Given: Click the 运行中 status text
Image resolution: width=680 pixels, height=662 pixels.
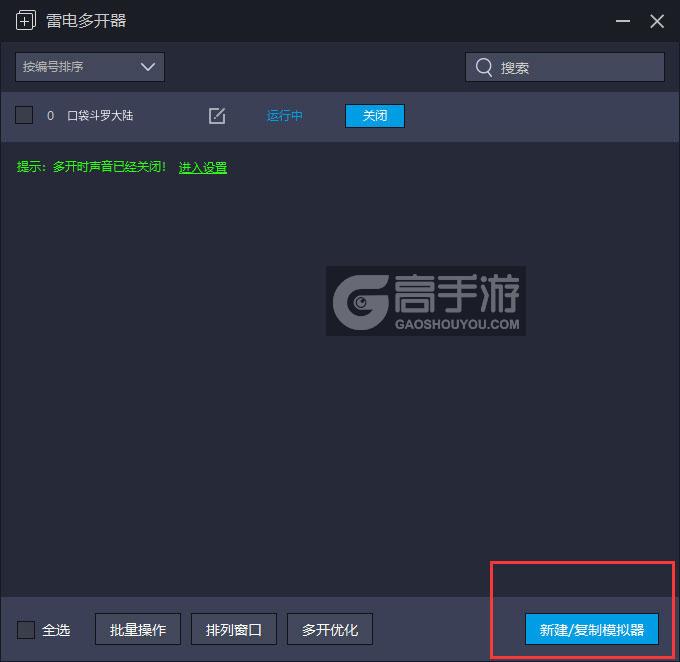Looking at the screenshot, I should tap(285, 116).
